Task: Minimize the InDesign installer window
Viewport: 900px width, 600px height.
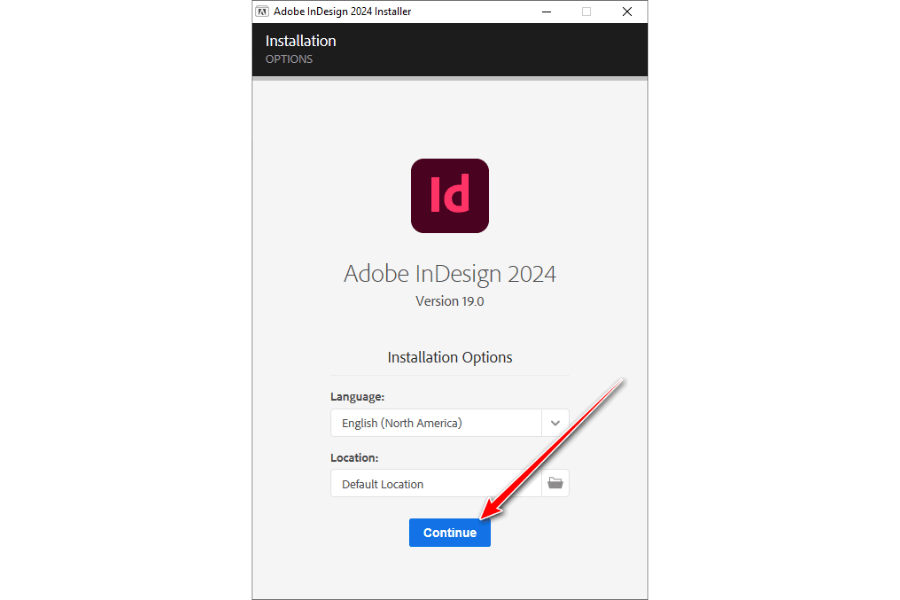Action: point(546,12)
